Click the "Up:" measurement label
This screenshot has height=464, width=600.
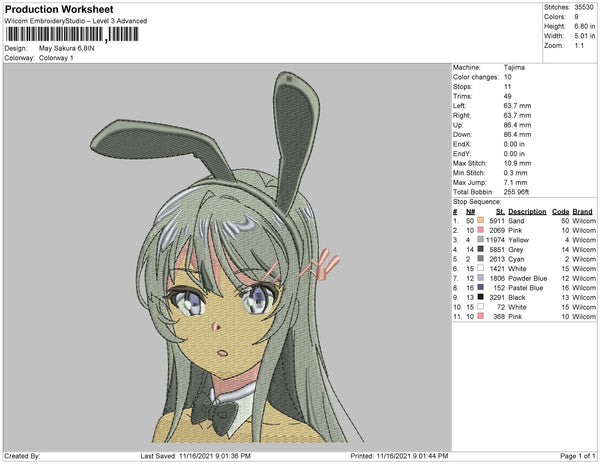point(458,125)
